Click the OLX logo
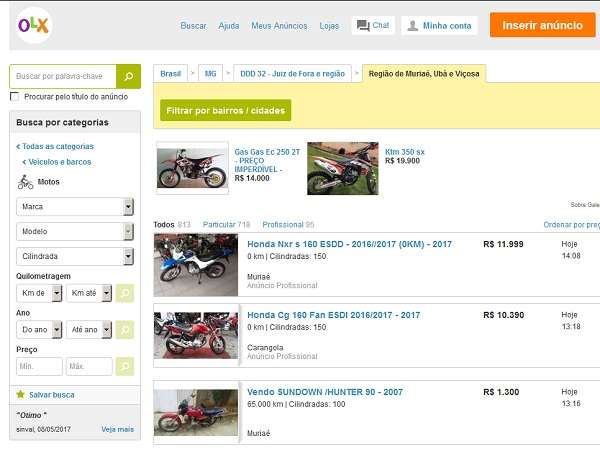The image size is (600, 450). click(x=35, y=24)
